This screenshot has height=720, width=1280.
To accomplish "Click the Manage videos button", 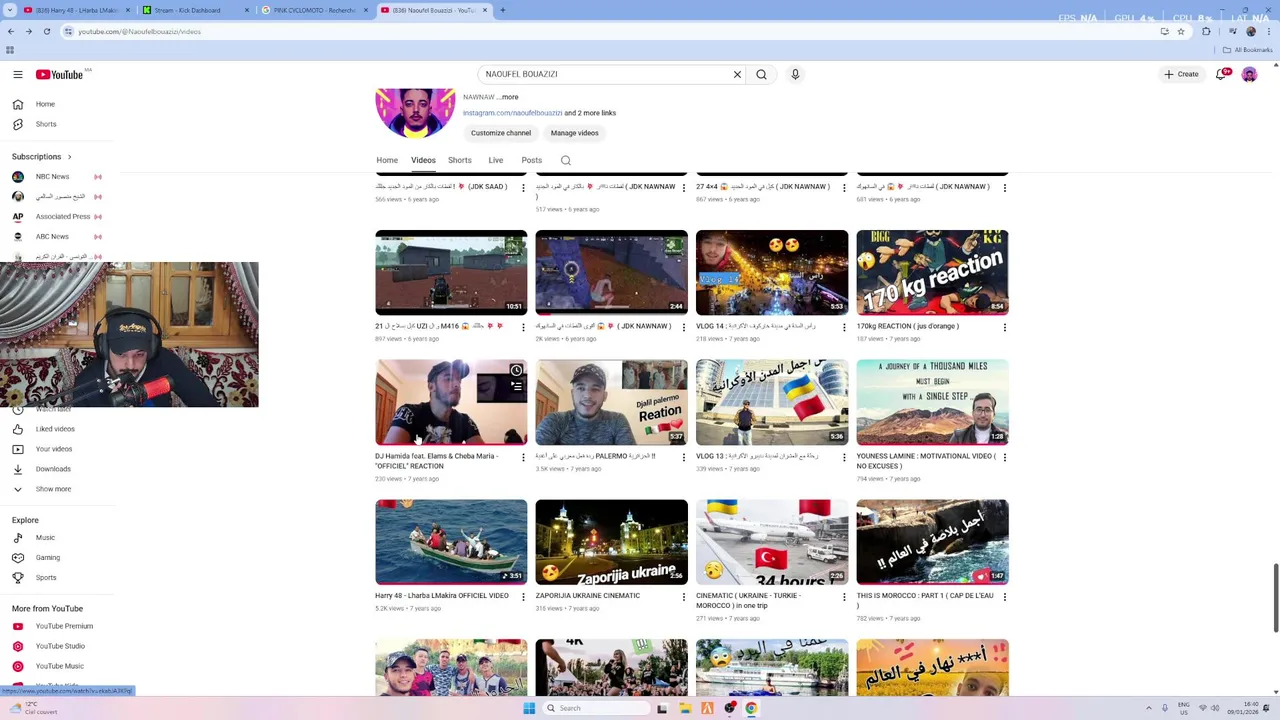I will 574,133.
